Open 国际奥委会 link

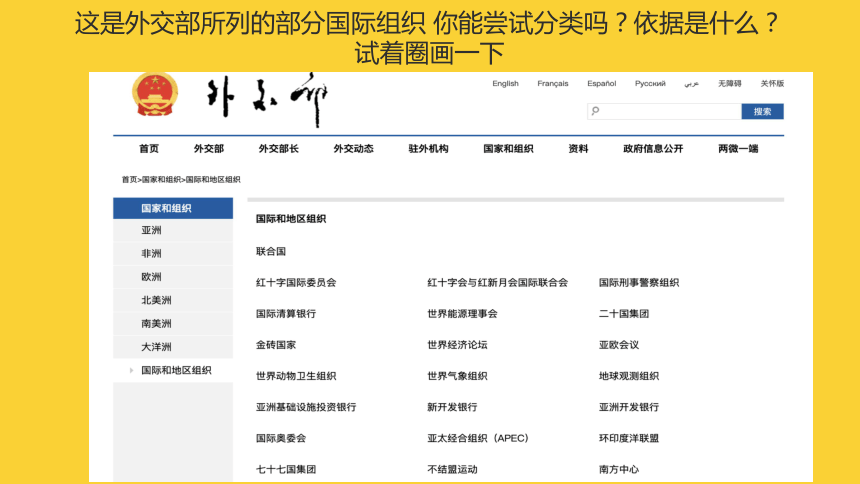[x=281, y=438]
